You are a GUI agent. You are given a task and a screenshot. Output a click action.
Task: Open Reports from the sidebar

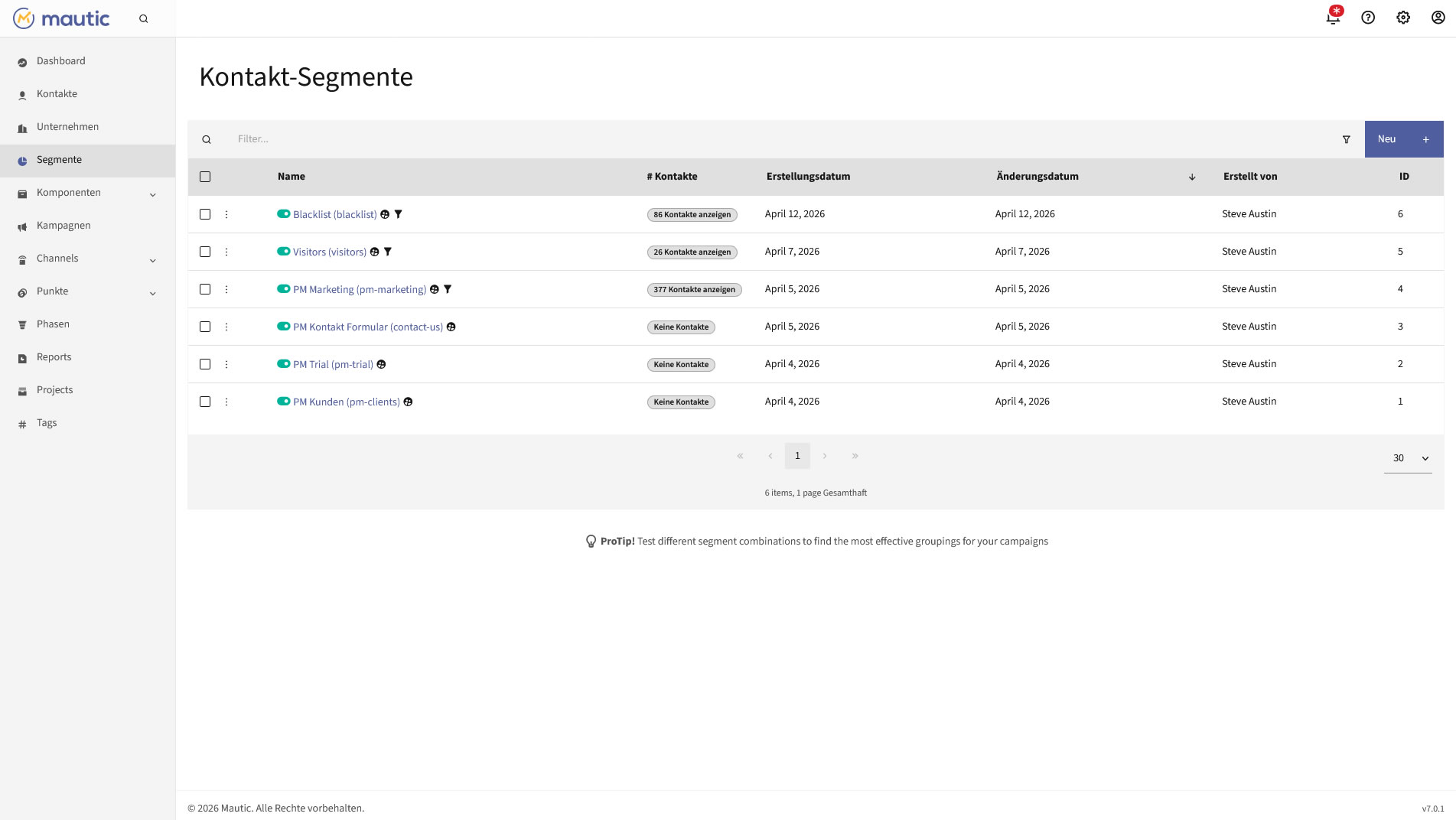click(54, 357)
